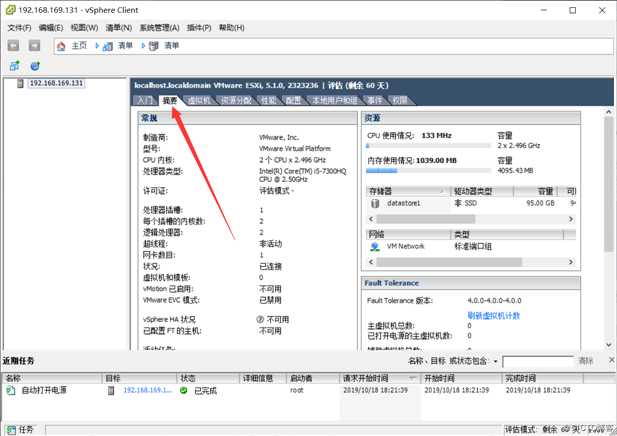This screenshot has width=617, height=436.
Task: Click network list scroll left arrow
Action: click(x=371, y=262)
